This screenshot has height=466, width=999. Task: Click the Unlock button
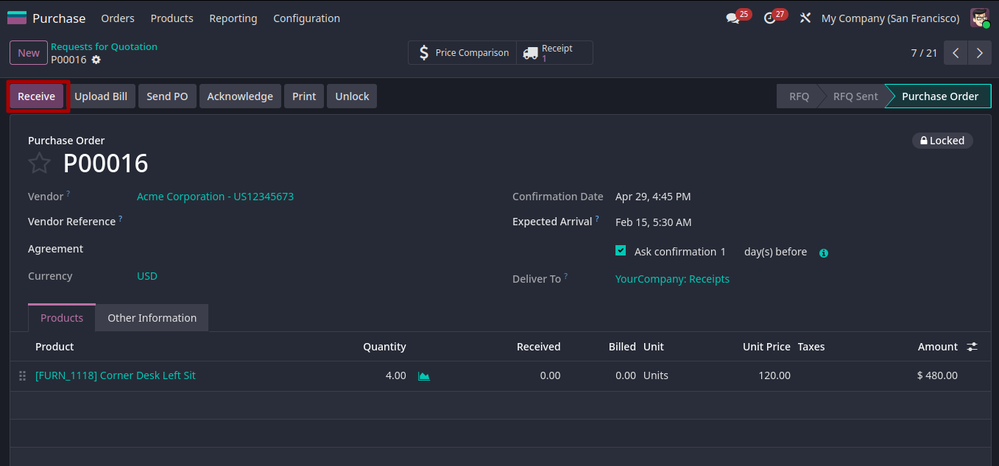[x=352, y=96]
